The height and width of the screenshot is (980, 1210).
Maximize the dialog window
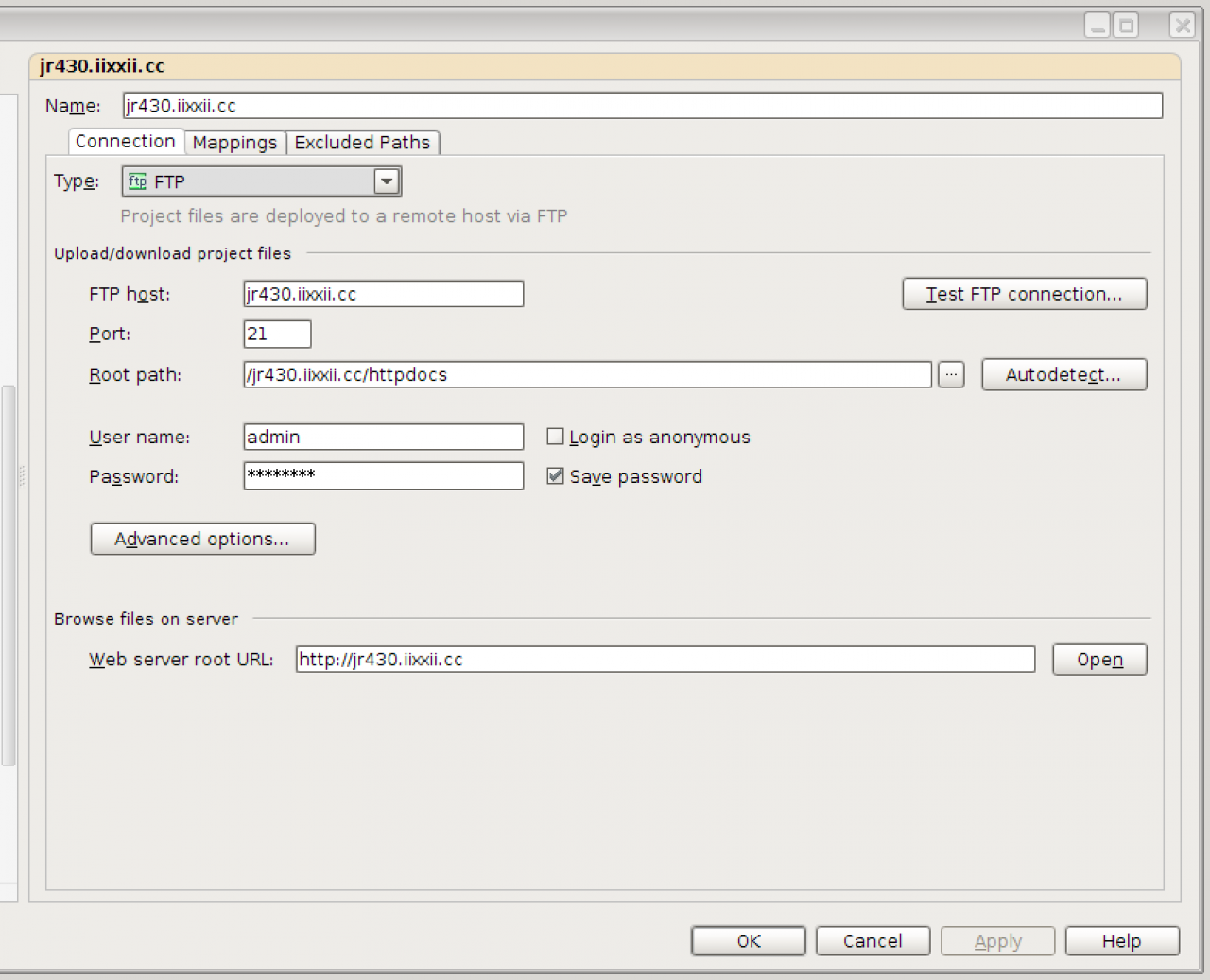coord(1126,26)
